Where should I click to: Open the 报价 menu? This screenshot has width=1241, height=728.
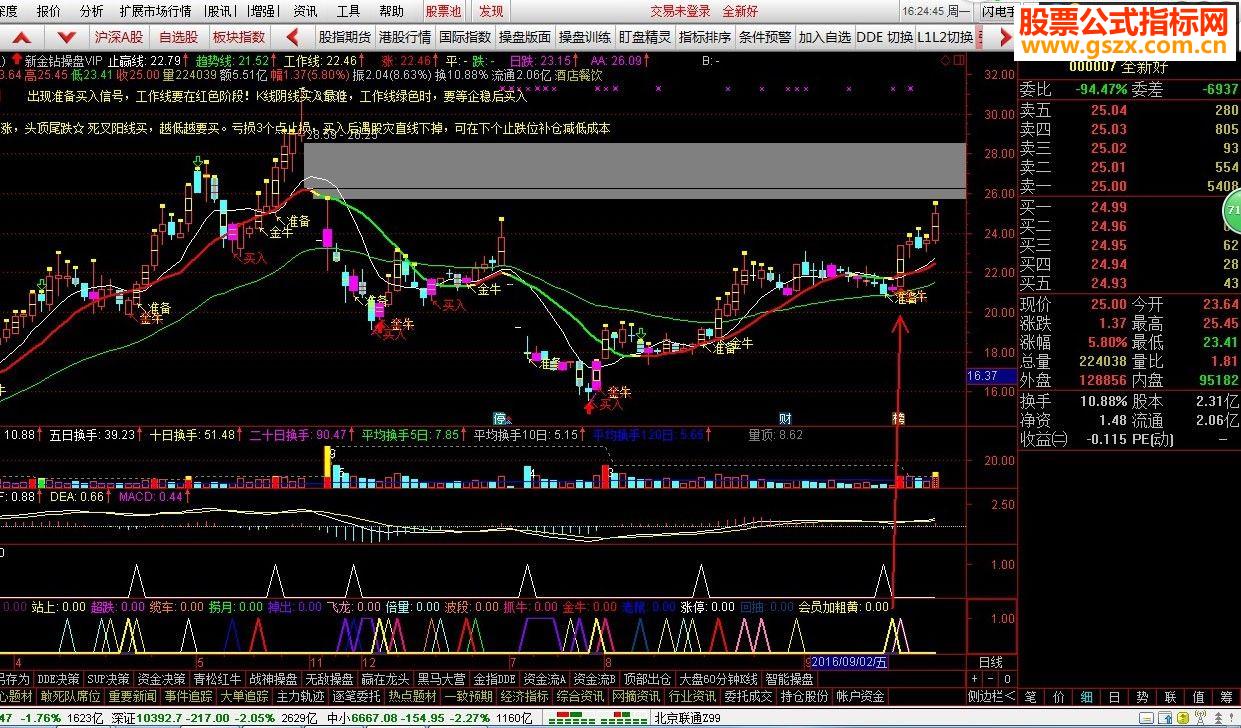pos(48,11)
